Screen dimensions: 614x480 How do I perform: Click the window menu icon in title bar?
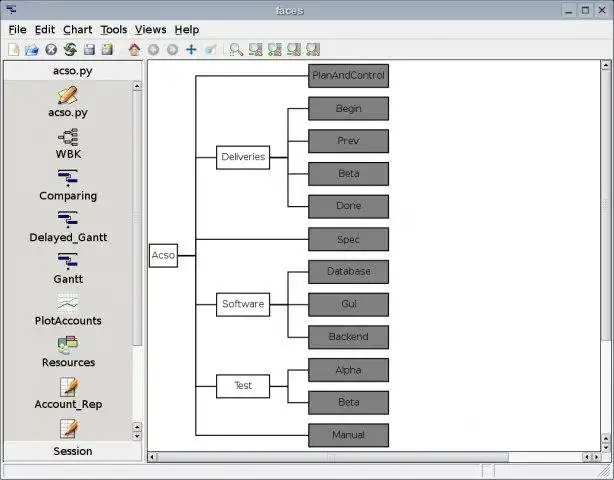point(11,9)
